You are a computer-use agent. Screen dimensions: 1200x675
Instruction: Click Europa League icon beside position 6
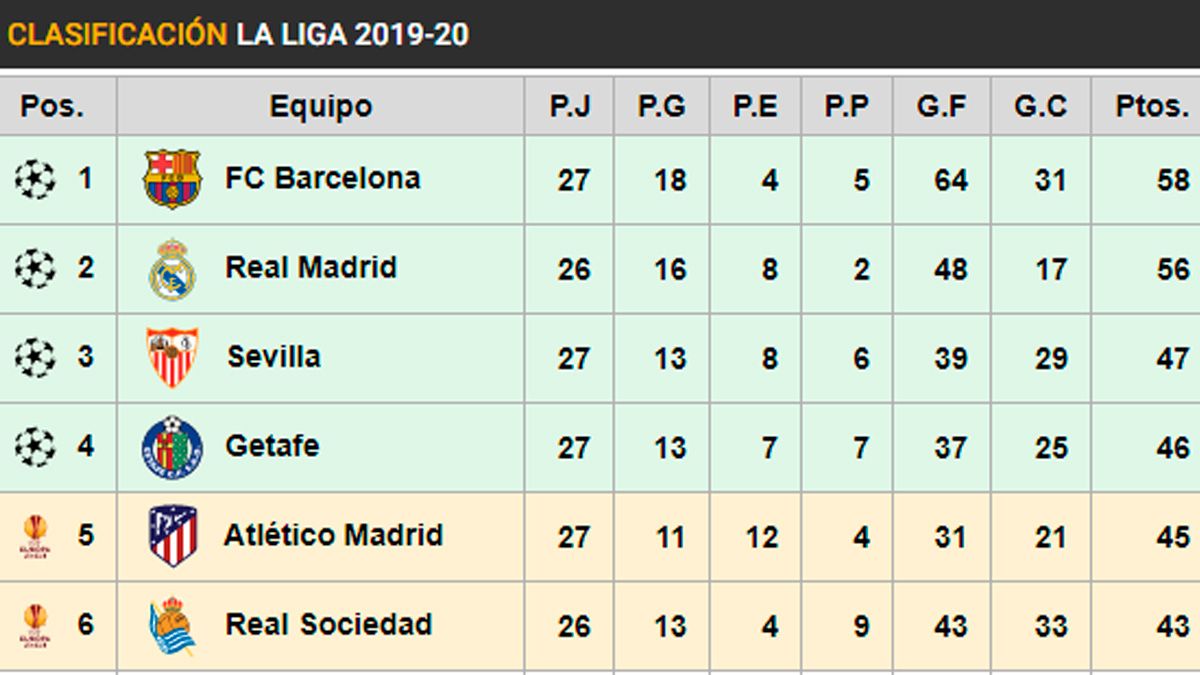tap(35, 626)
